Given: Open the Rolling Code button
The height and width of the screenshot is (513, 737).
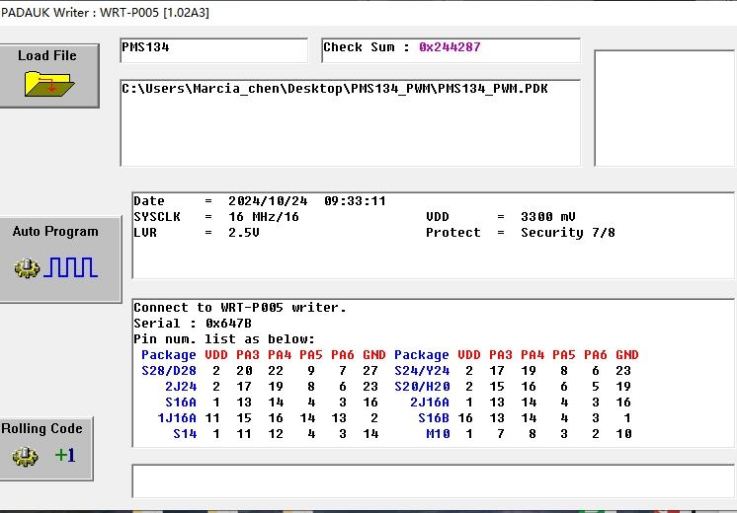Looking at the screenshot, I should 46,448.
